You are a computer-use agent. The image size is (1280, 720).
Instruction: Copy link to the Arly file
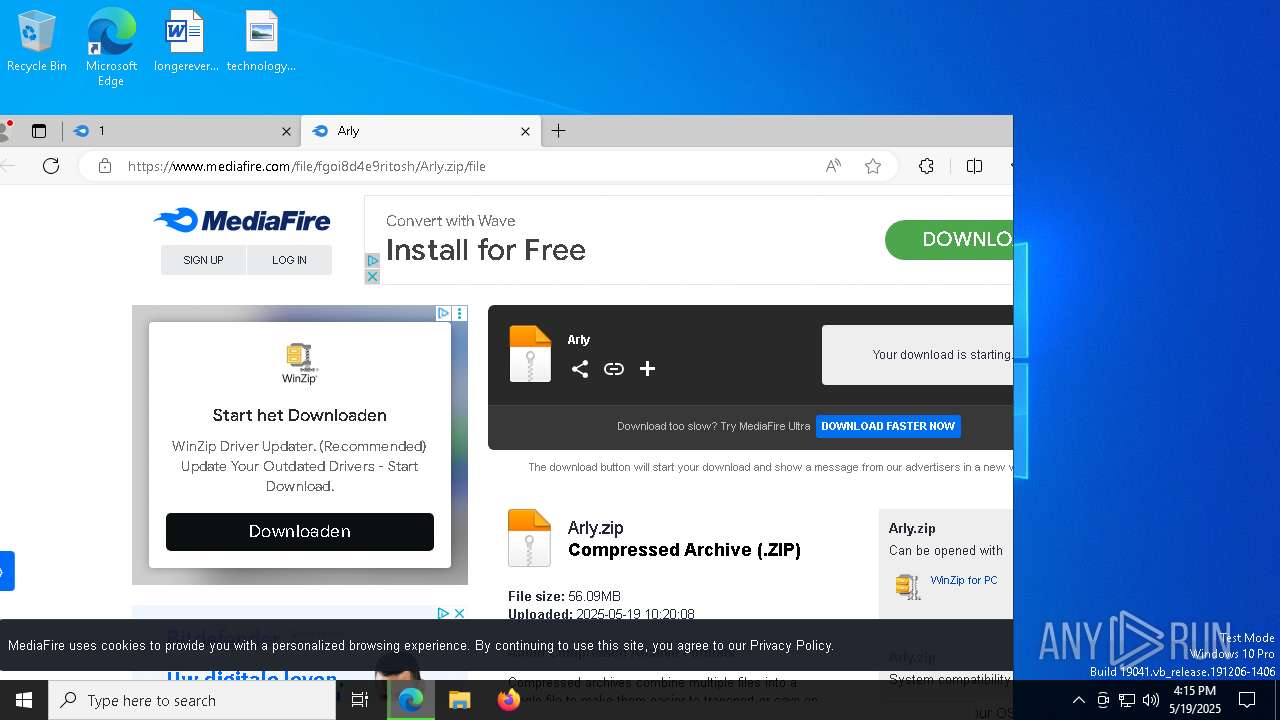[x=614, y=369]
